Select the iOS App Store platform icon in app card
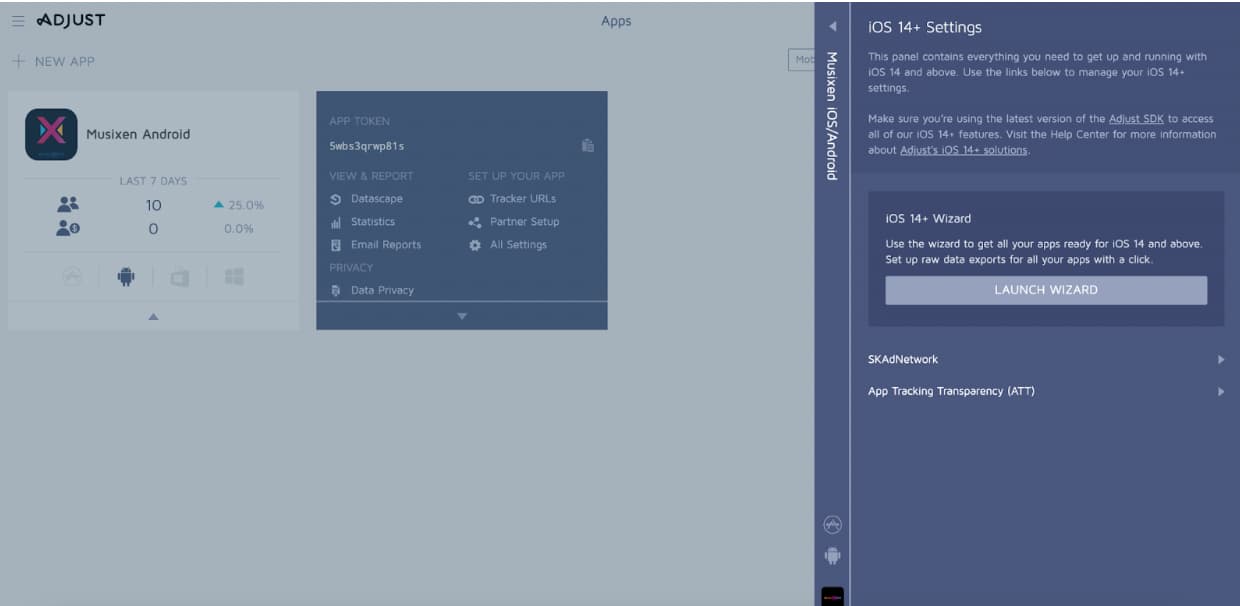The width and height of the screenshot is (1240, 606). (72, 277)
